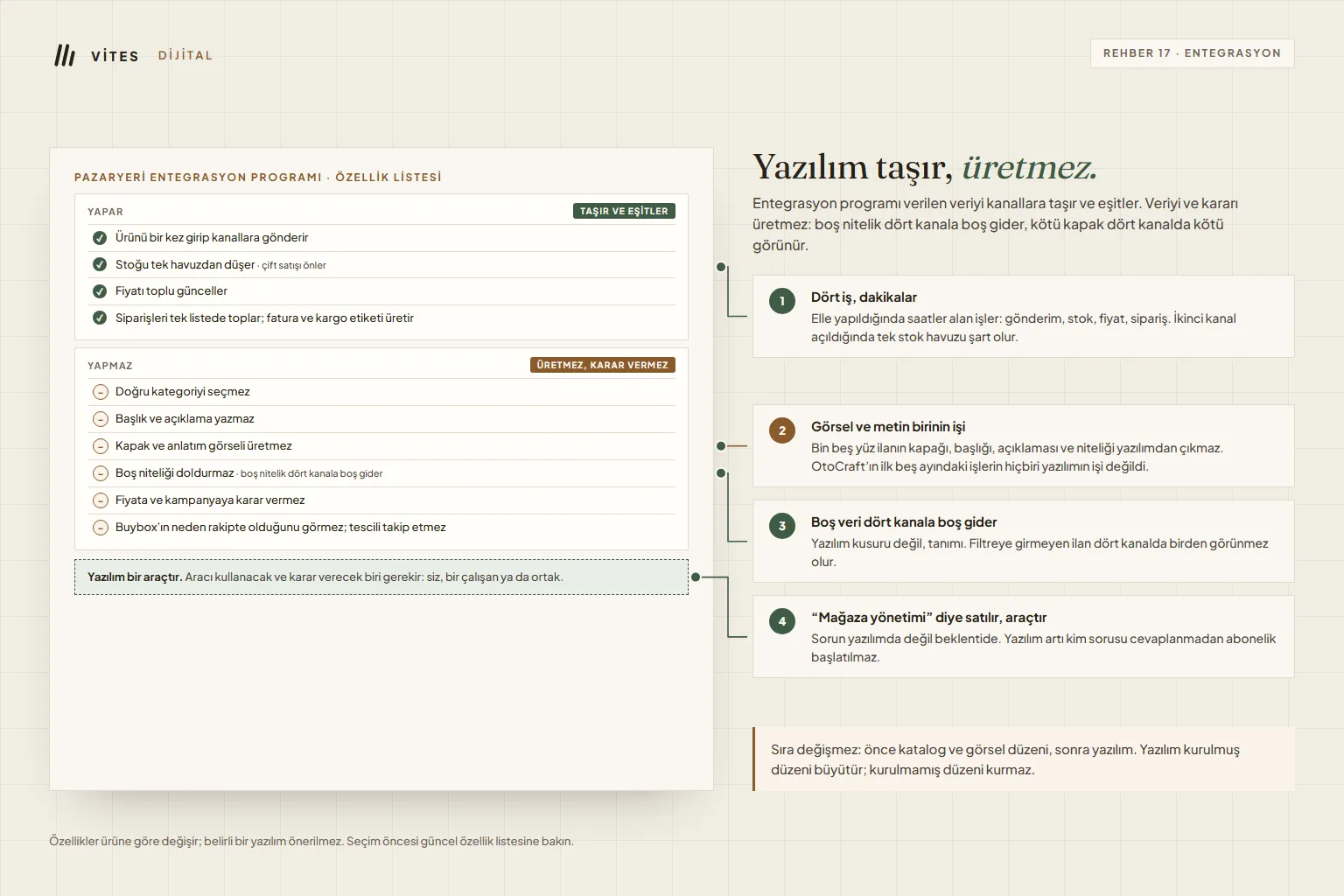Click the 'REHBER 17 · ENTEGRASYON' label box

tap(1192, 53)
